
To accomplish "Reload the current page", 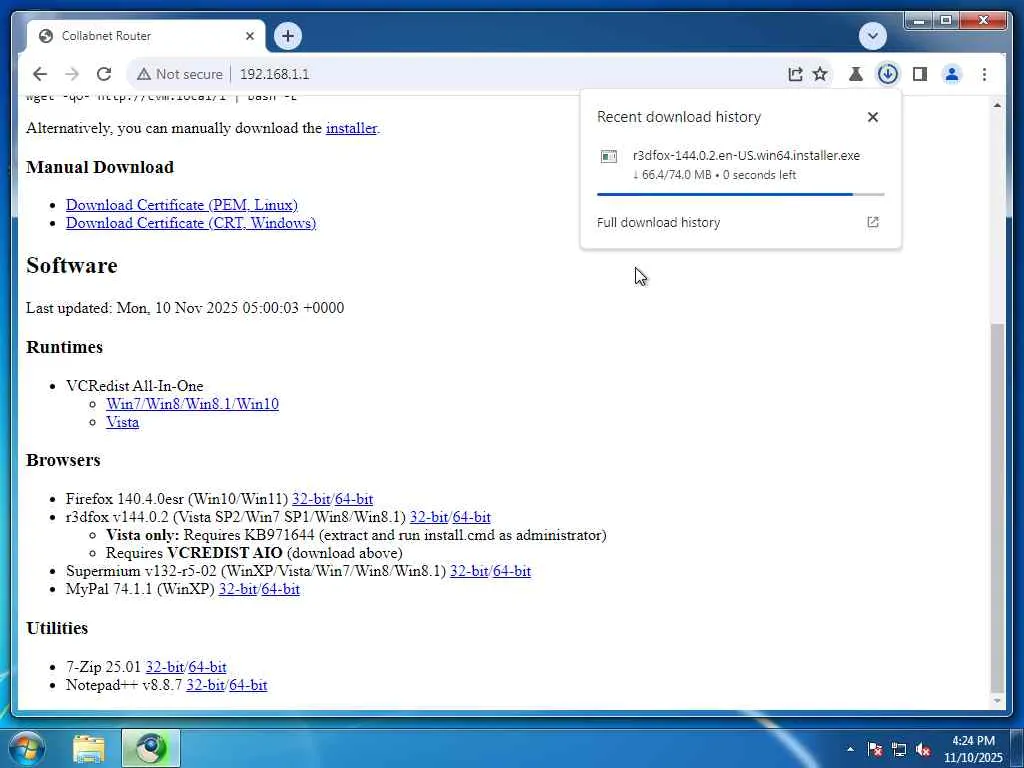I will click(104, 74).
